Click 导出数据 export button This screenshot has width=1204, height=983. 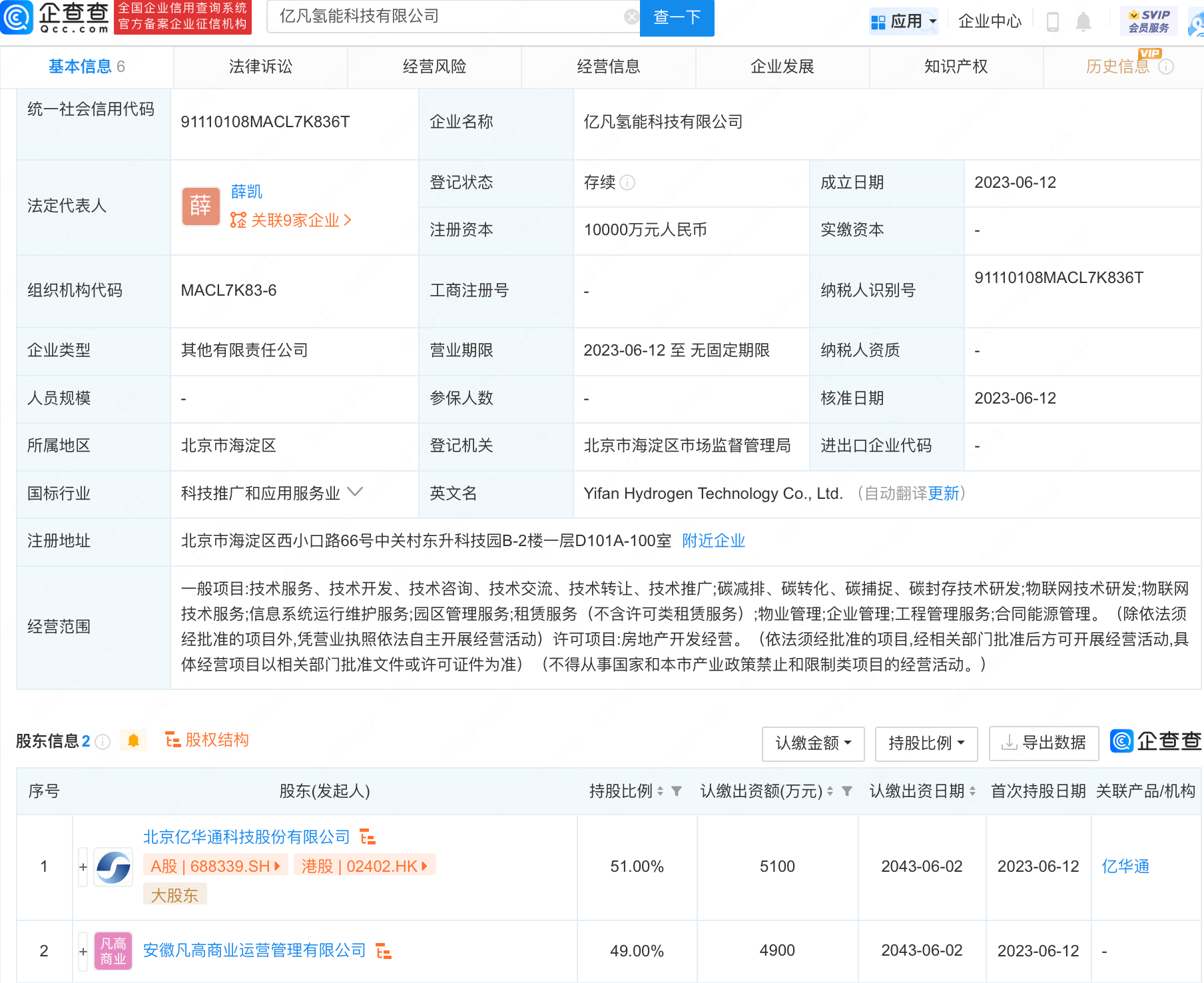pos(1044,743)
